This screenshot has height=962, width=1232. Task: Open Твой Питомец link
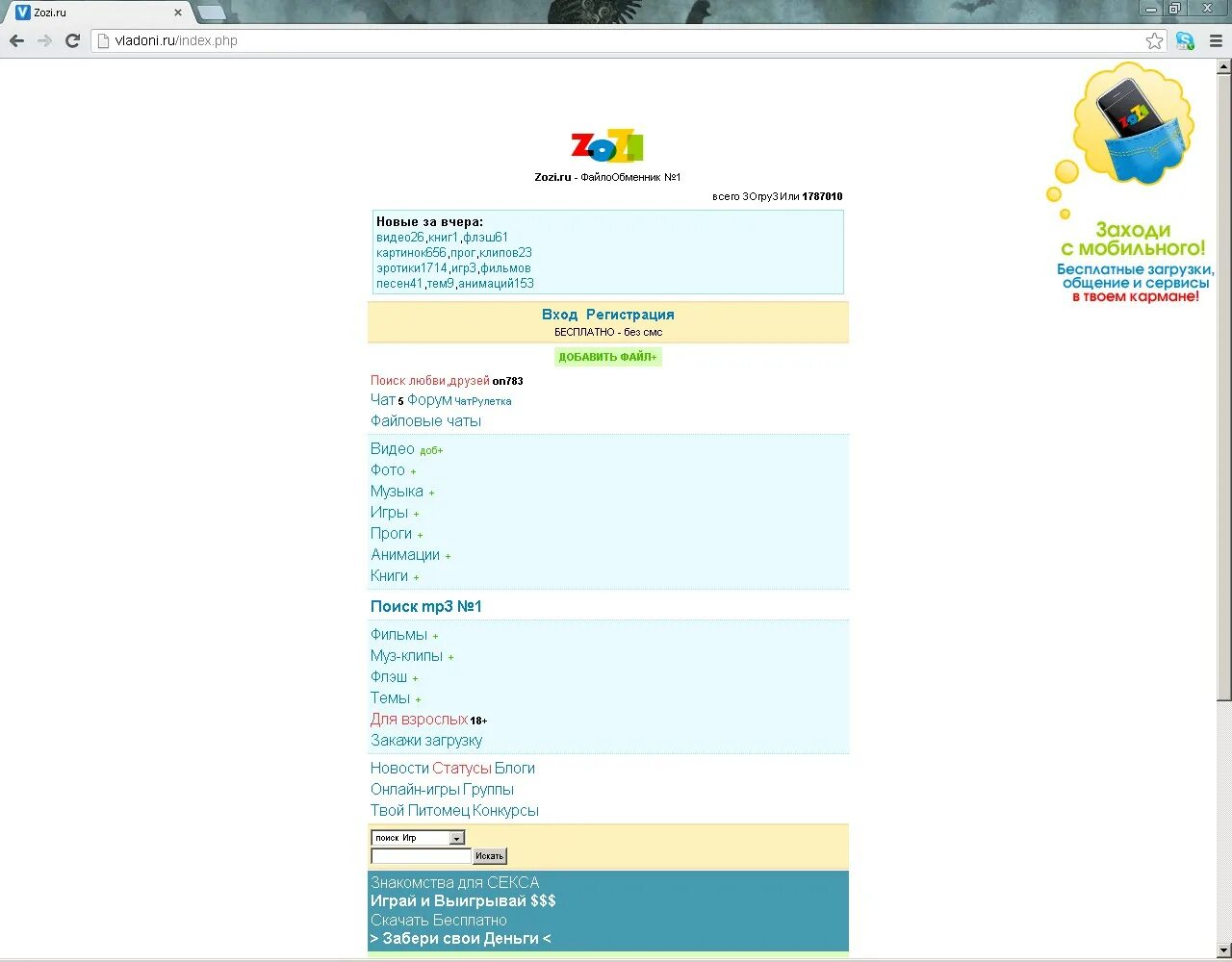[420, 810]
